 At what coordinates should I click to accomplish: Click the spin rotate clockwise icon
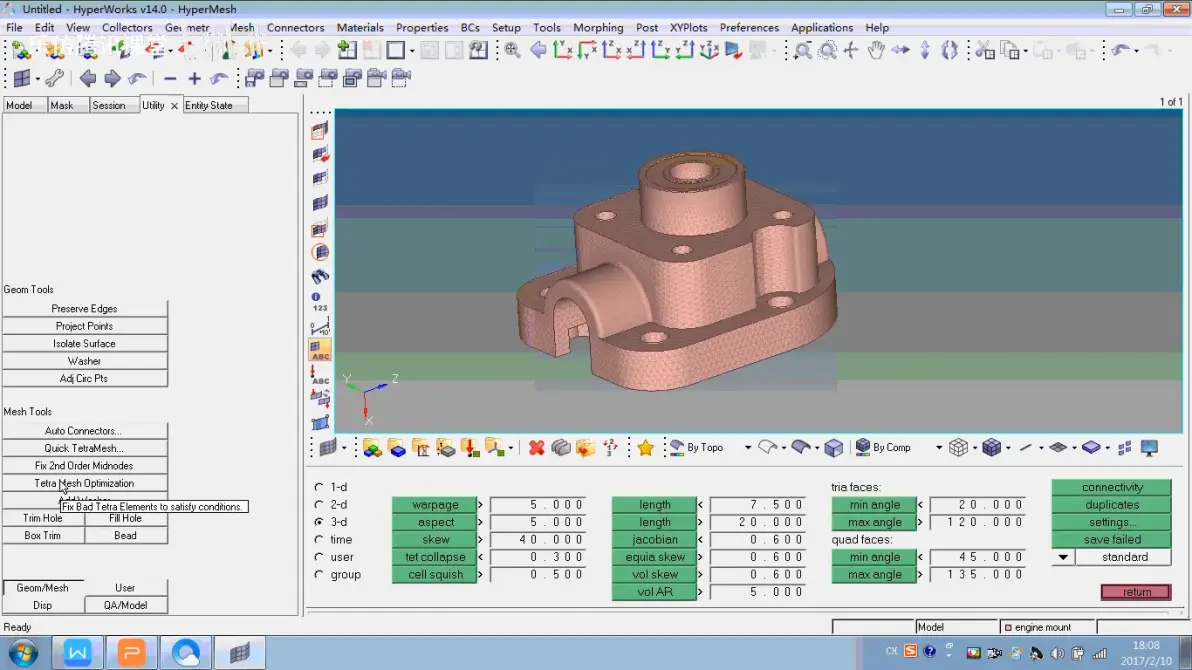949,51
